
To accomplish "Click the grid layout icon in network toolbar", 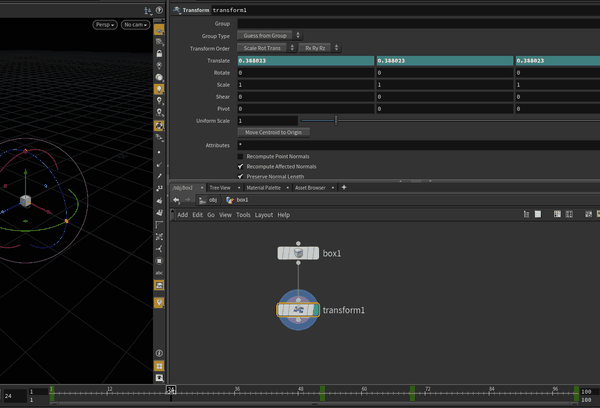I will 569,214.
